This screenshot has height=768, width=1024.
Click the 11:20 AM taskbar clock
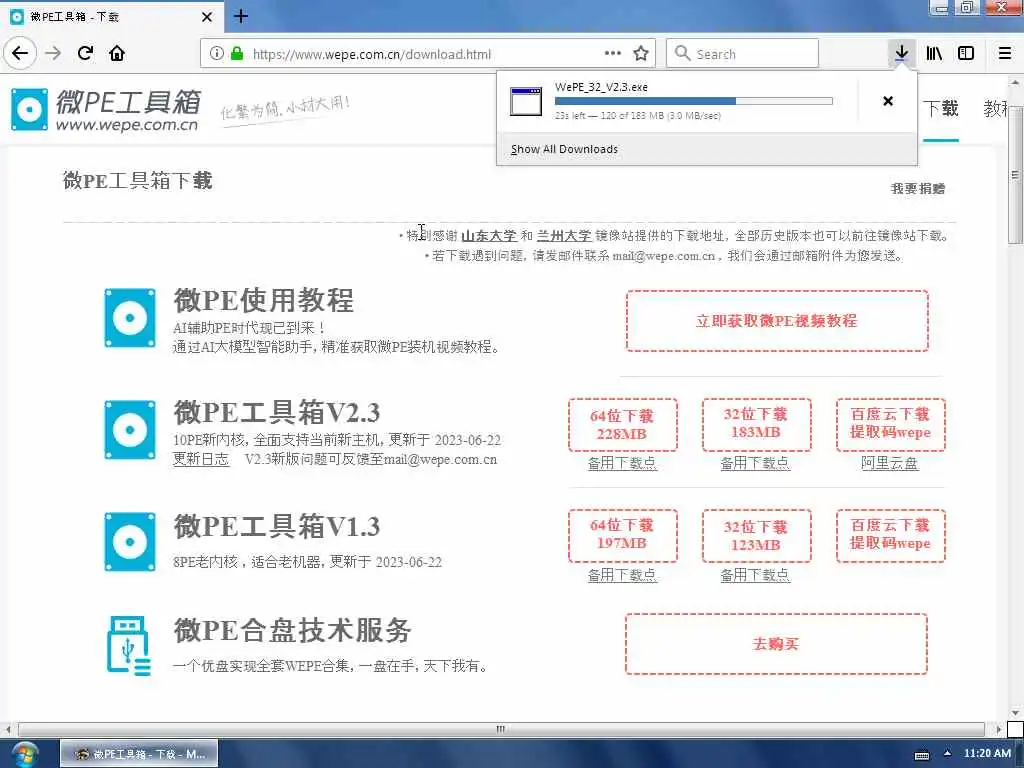pos(987,753)
